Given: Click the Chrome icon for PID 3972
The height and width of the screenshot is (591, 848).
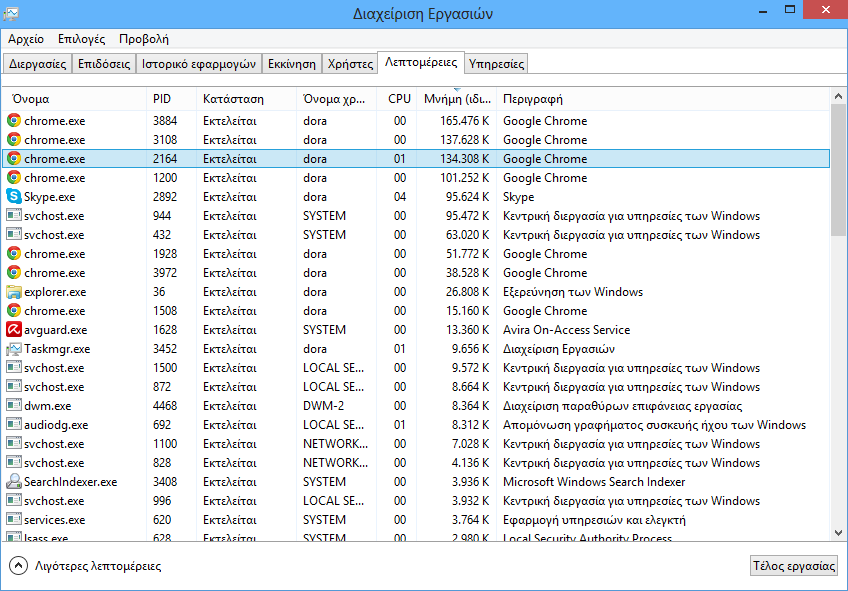Looking at the screenshot, I should click(14, 273).
